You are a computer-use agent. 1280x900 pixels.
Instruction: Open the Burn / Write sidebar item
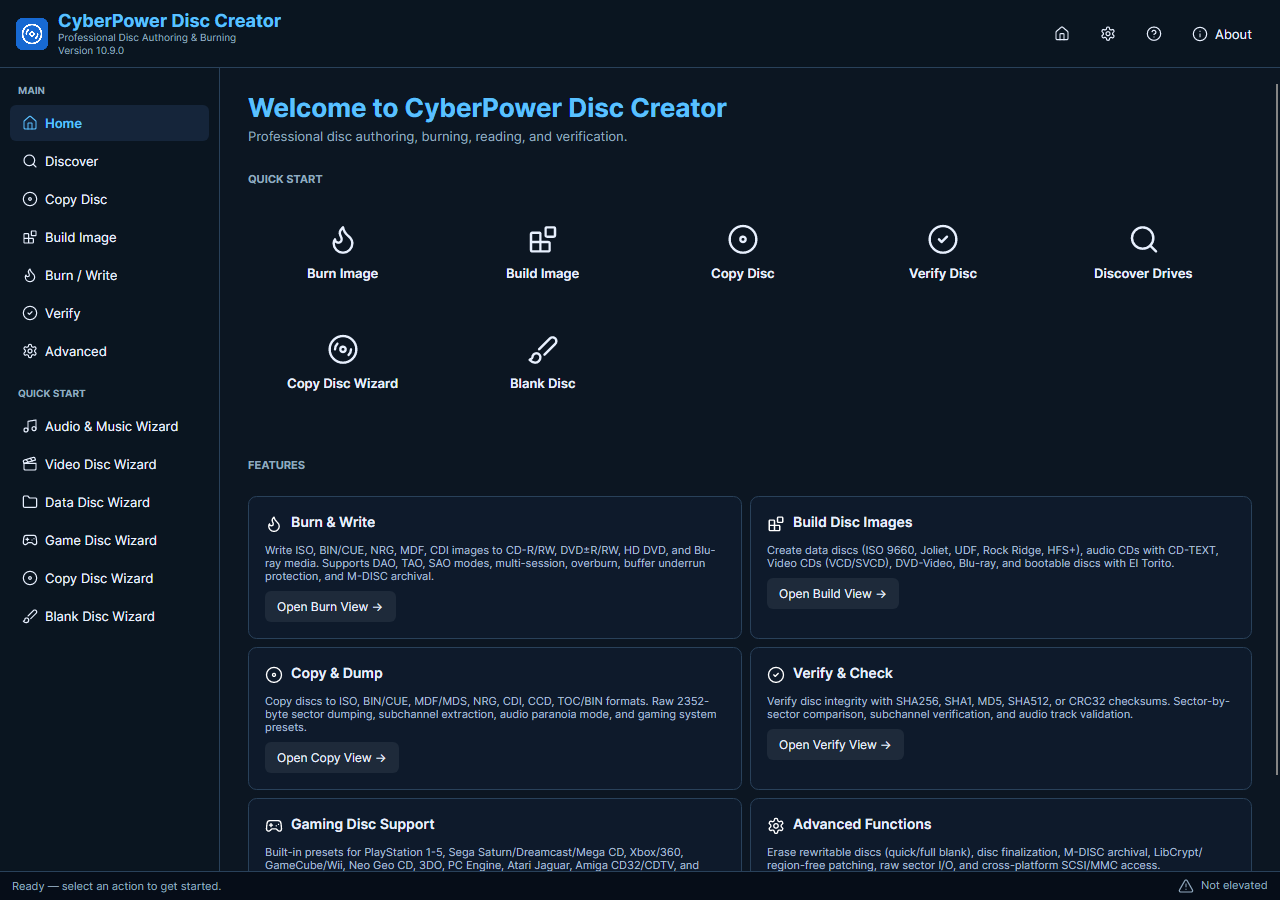click(110, 275)
